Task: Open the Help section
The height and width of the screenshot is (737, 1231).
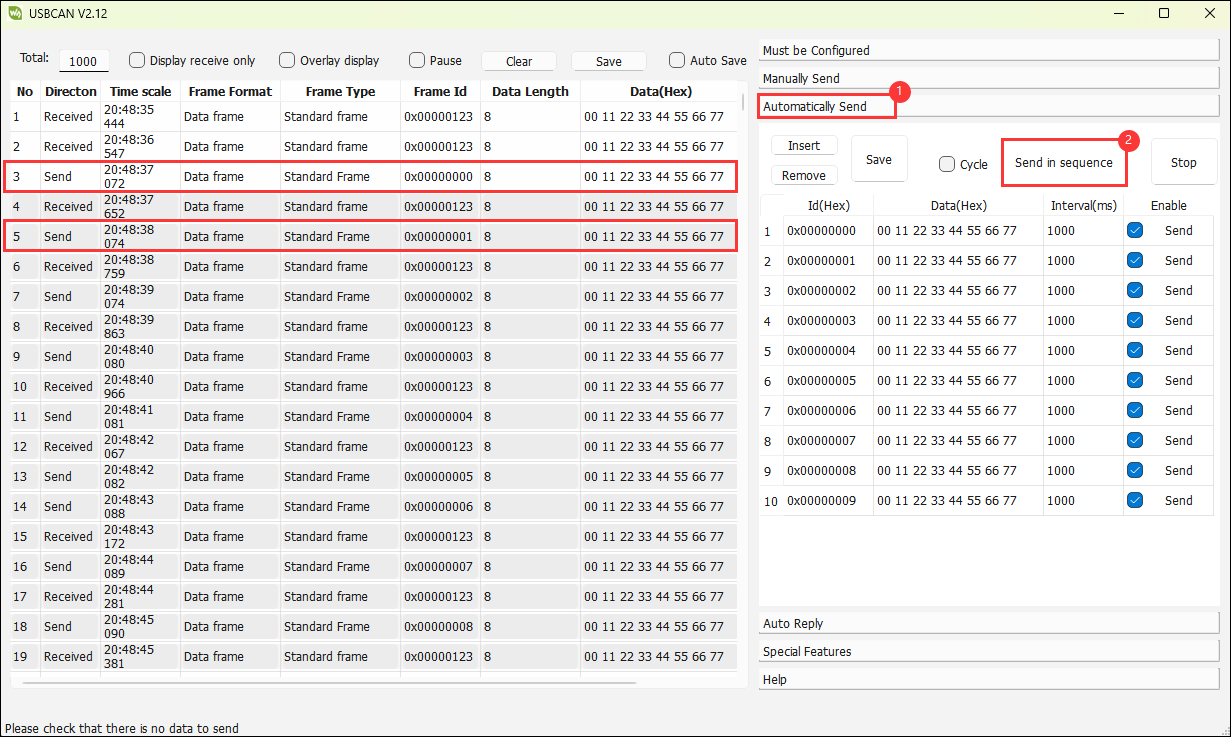Action: tap(988, 679)
